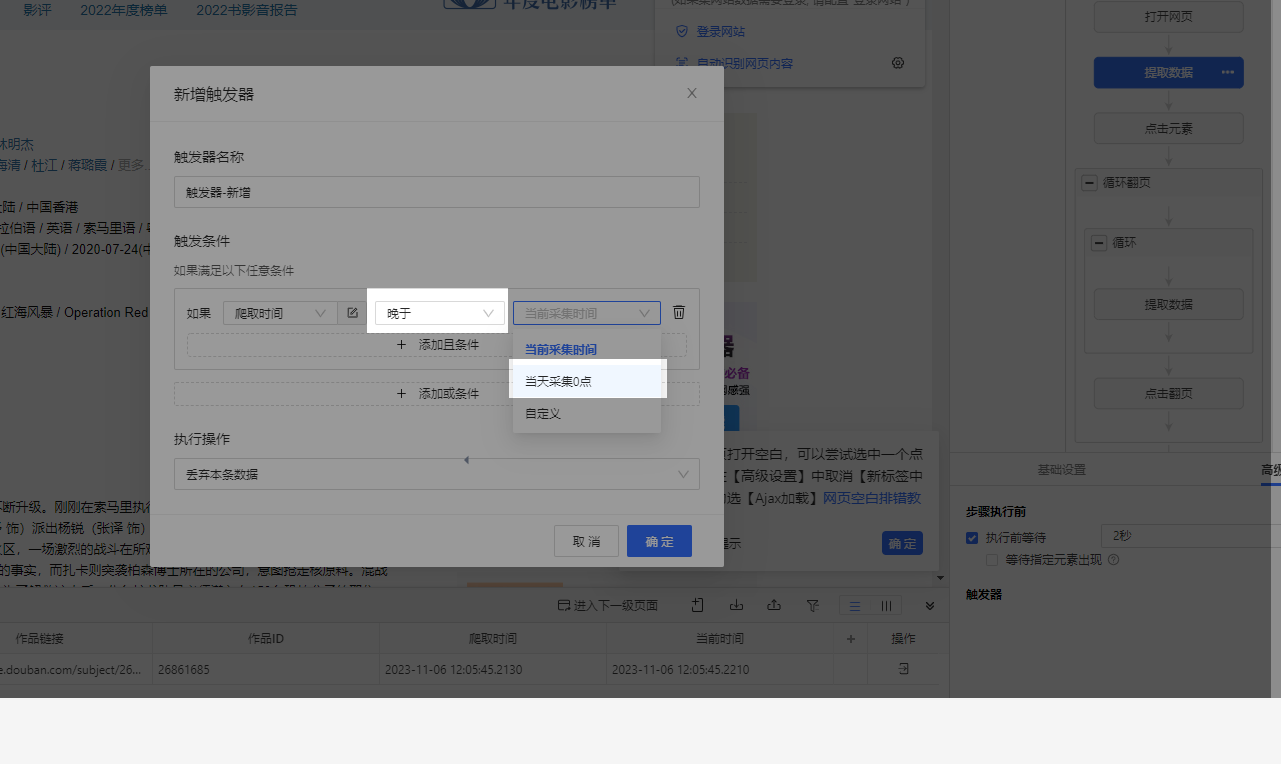Viewport: 1281px width, 764px height.
Task: Click 添加或条件 button
Action: [437, 393]
